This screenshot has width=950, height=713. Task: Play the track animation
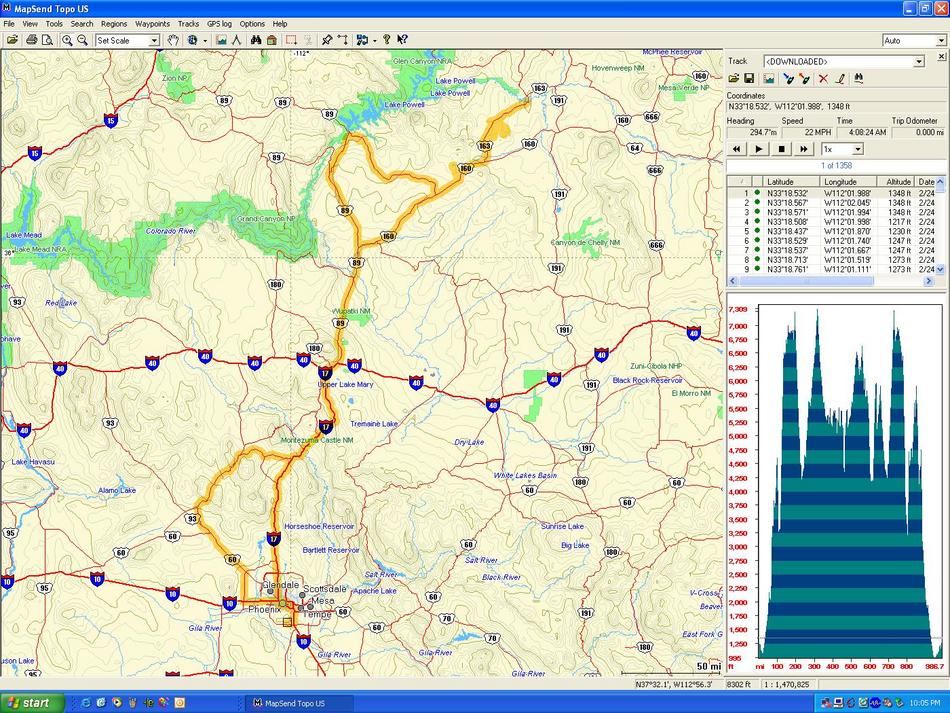[759, 149]
